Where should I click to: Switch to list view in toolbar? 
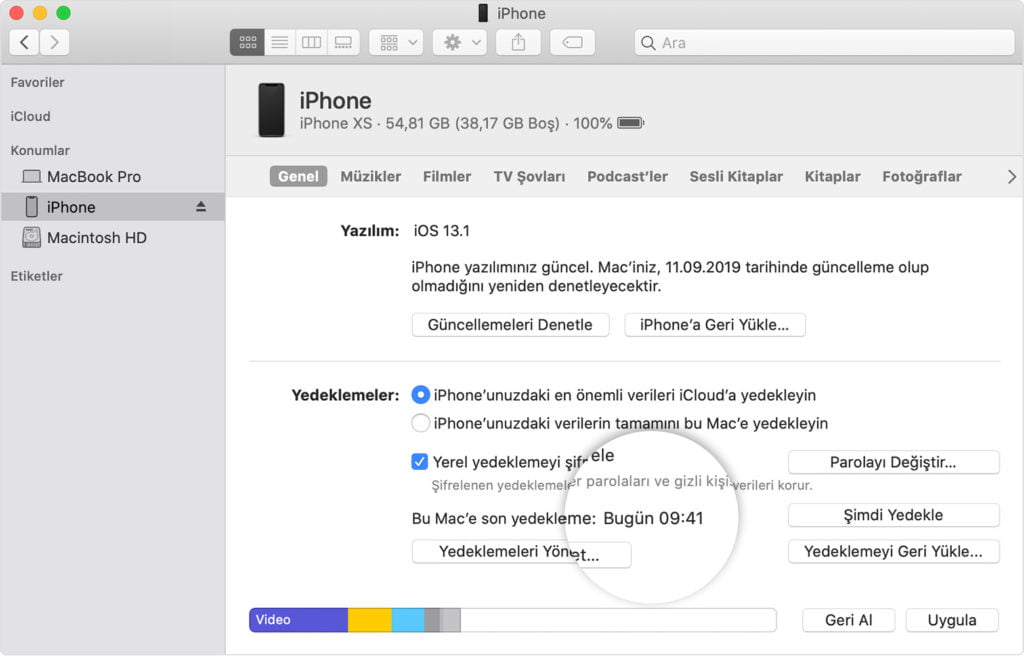[x=280, y=42]
